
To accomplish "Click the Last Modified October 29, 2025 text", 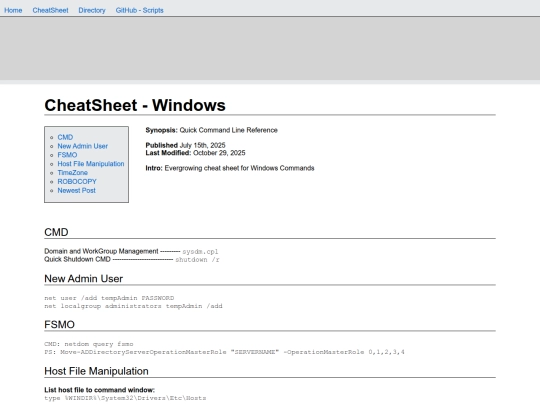I will coord(195,153).
